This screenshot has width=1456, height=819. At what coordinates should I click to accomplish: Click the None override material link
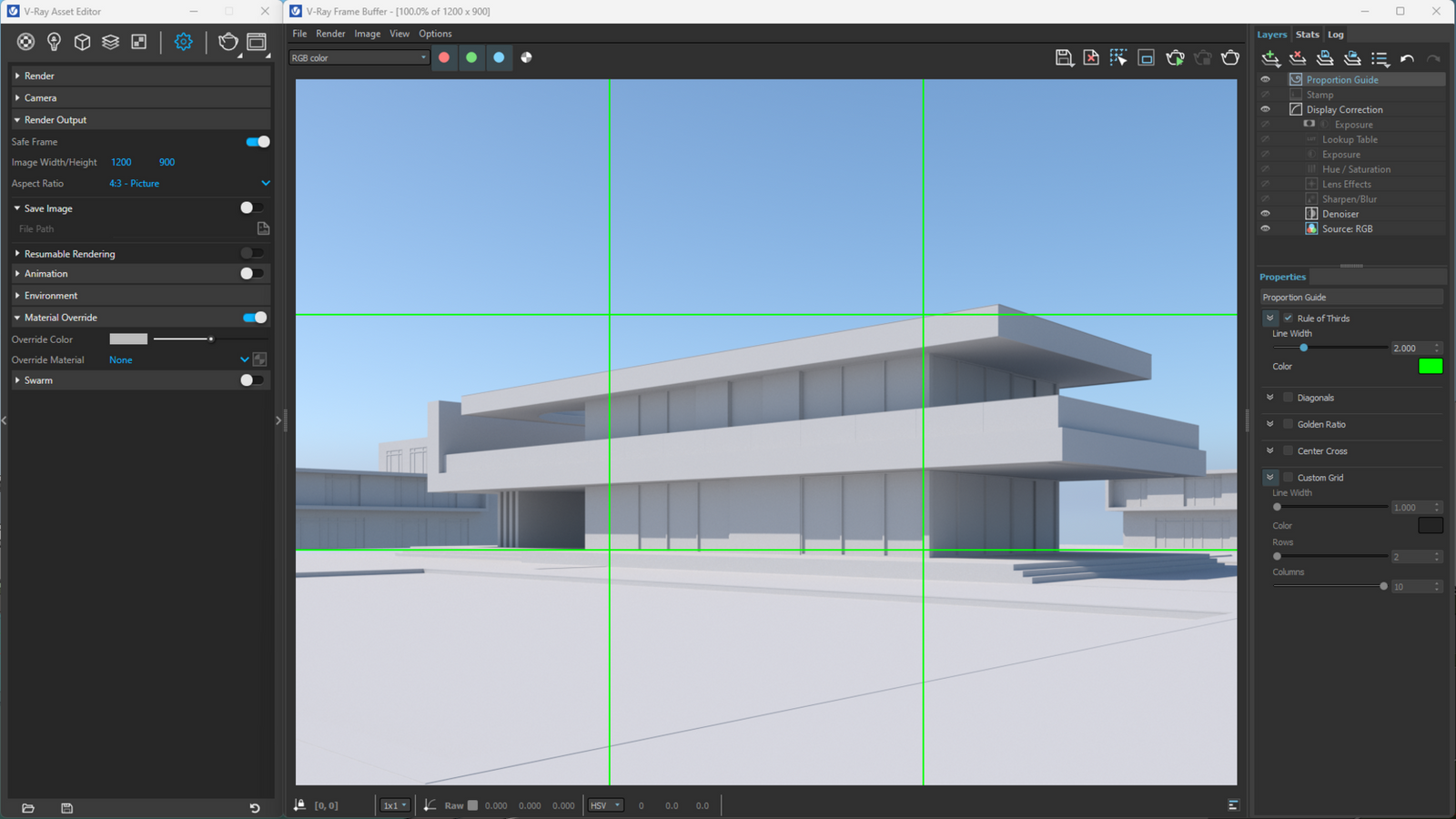click(x=120, y=359)
